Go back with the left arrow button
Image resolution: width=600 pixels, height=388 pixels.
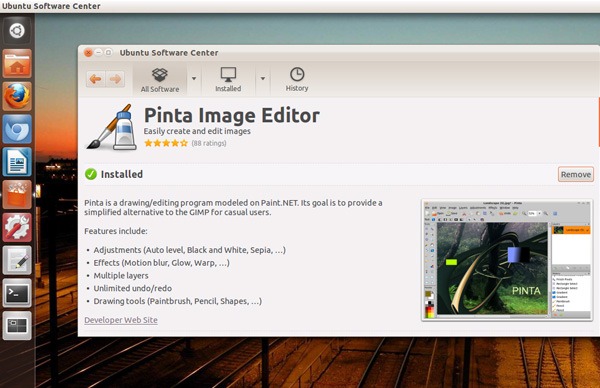(x=96, y=79)
